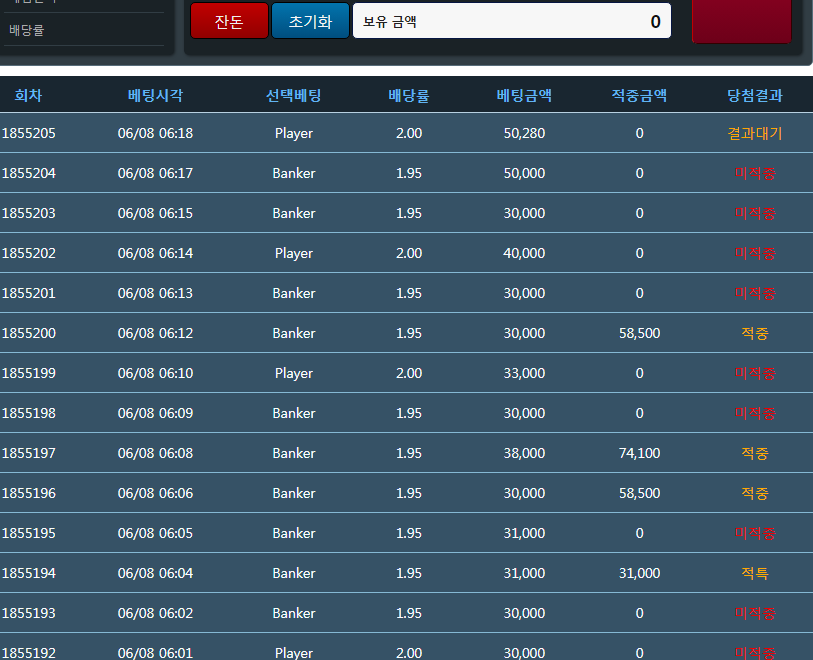The height and width of the screenshot is (660, 813).
Task: Select round number 1855198
Action: (x=29, y=413)
